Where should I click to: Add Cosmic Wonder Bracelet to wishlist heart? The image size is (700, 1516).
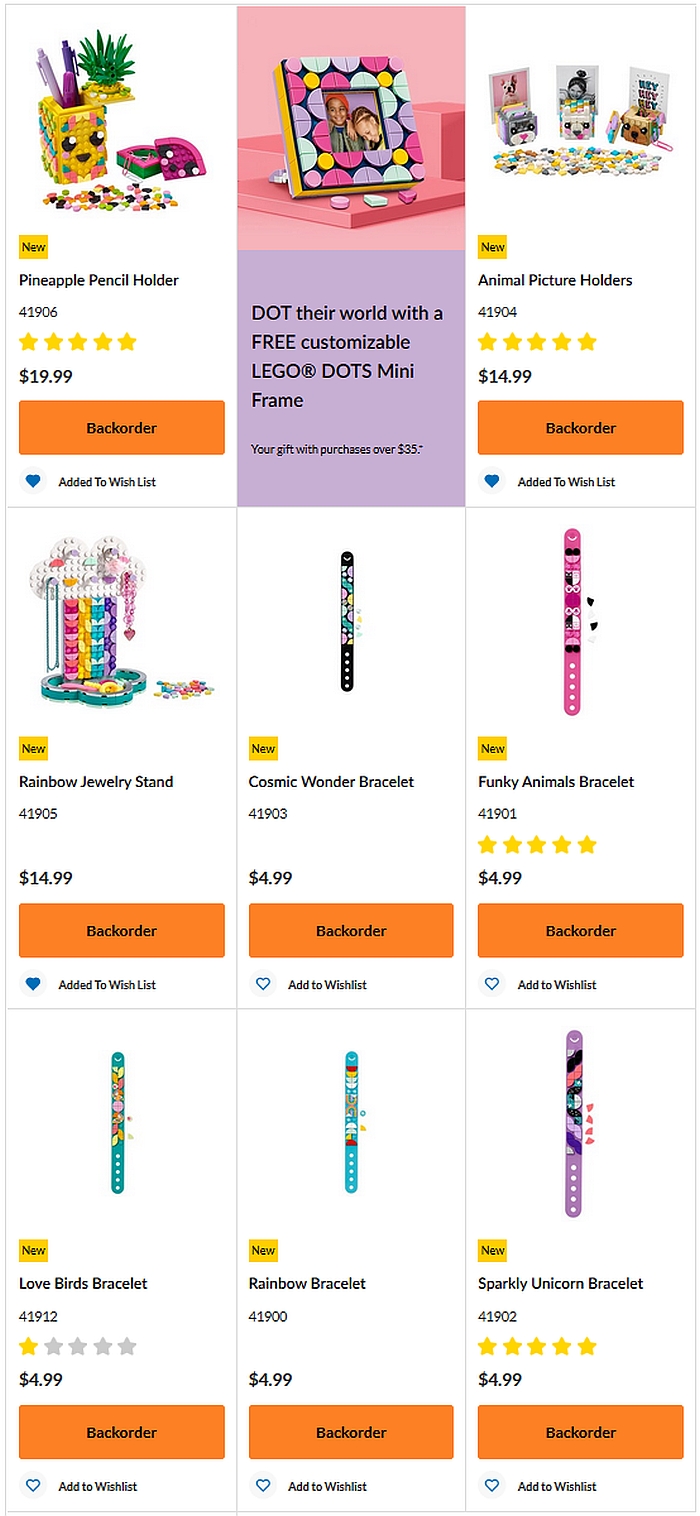[x=263, y=985]
